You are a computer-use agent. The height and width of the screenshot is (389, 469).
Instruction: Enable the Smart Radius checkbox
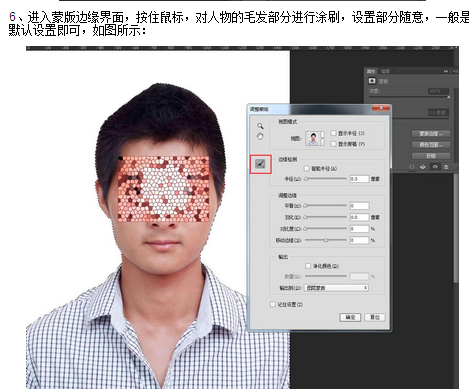pyautogui.click(x=307, y=168)
